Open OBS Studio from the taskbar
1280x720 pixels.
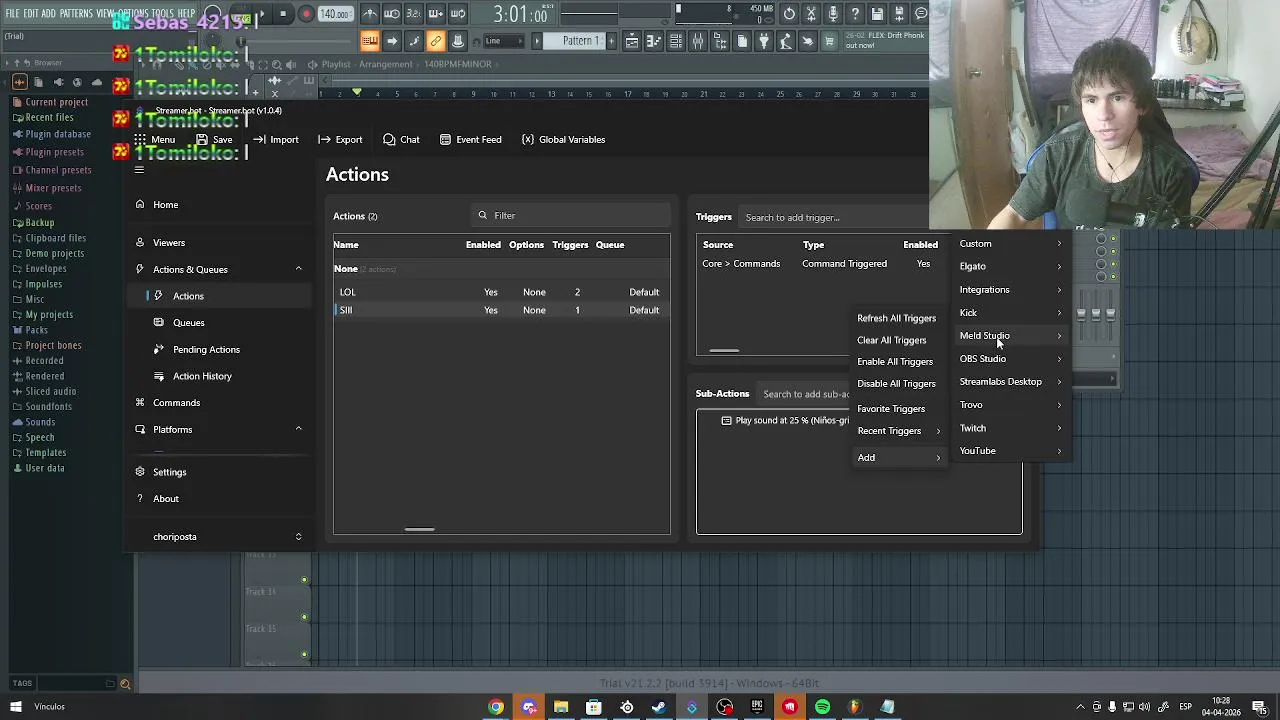(724, 707)
